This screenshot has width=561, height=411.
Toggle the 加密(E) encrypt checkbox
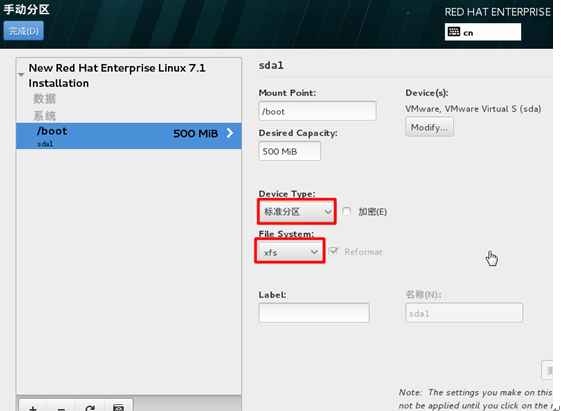click(346, 211)
